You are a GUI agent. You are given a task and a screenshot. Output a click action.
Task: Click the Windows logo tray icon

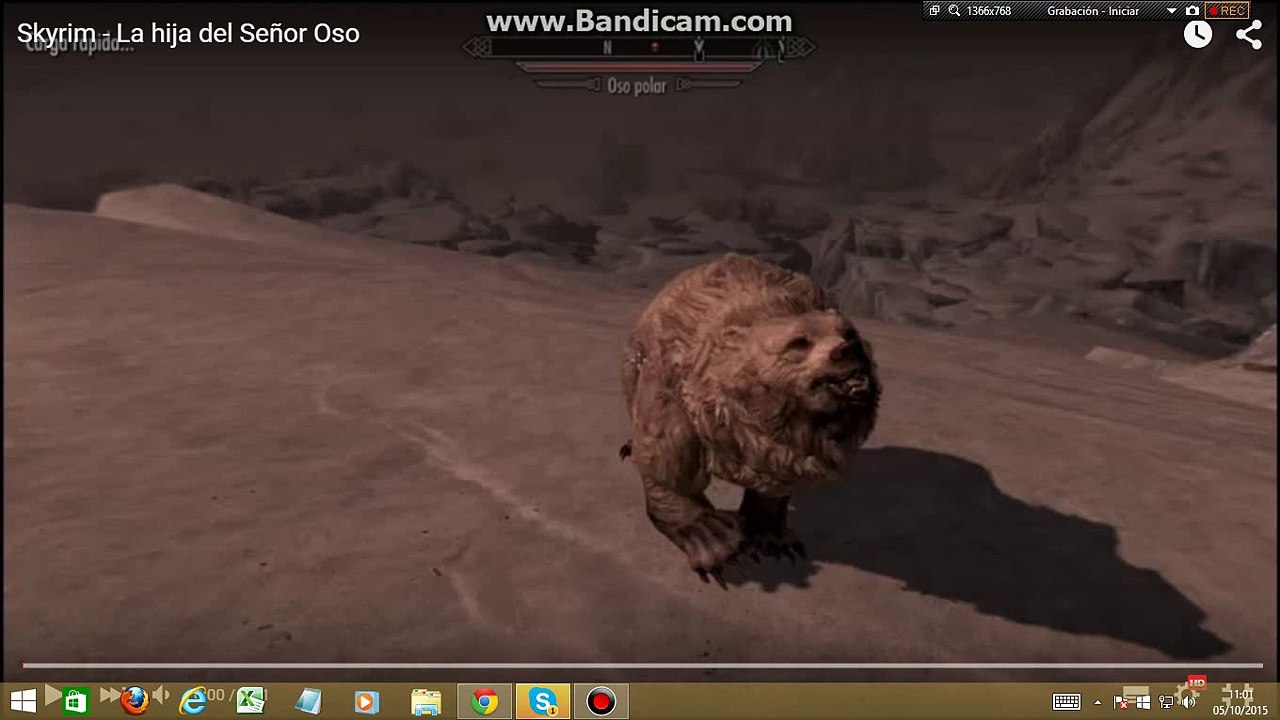pos(1143,702)
